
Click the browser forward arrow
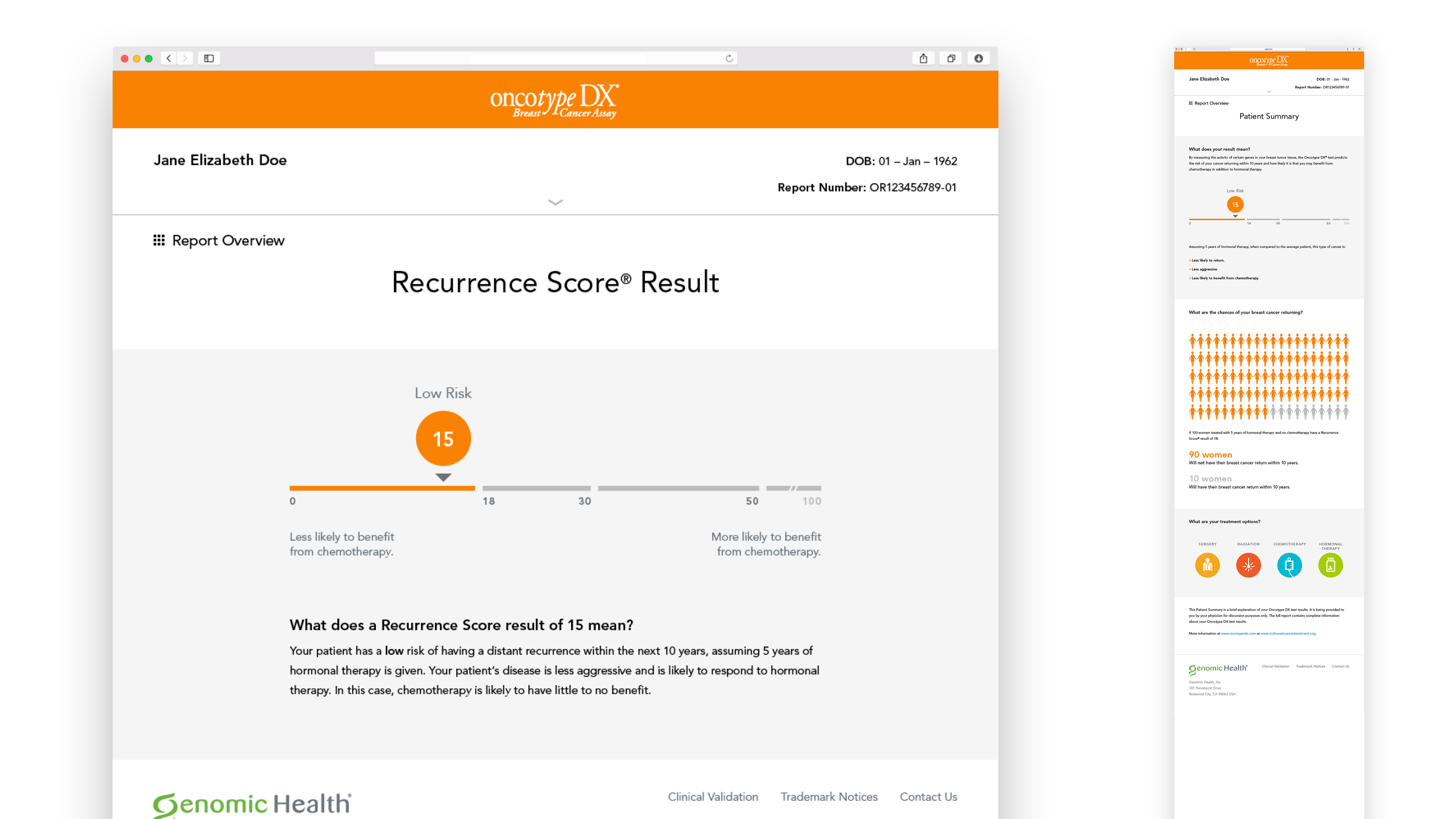185,58
